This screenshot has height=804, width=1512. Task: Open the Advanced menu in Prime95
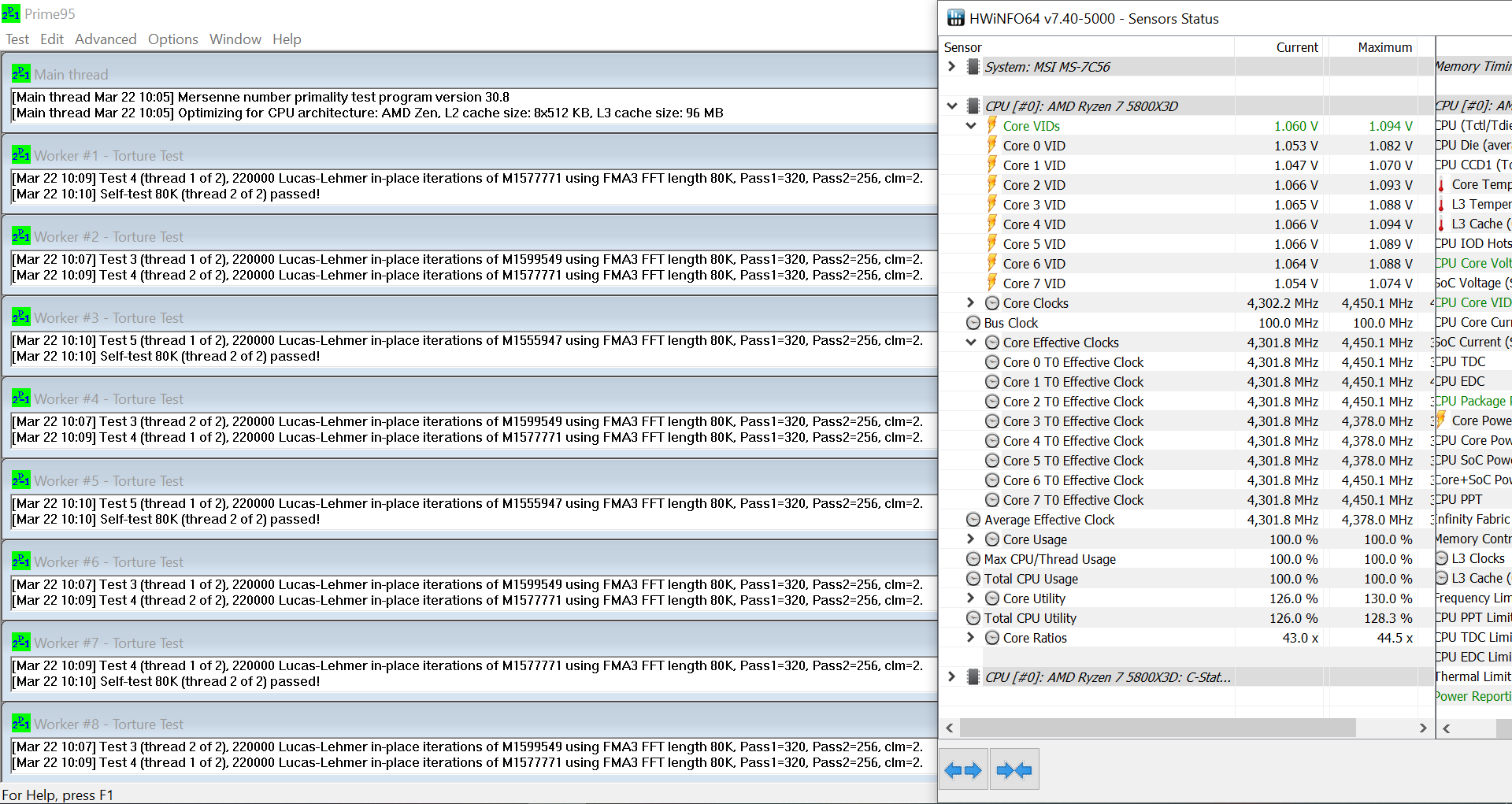[x=106, y=39]
